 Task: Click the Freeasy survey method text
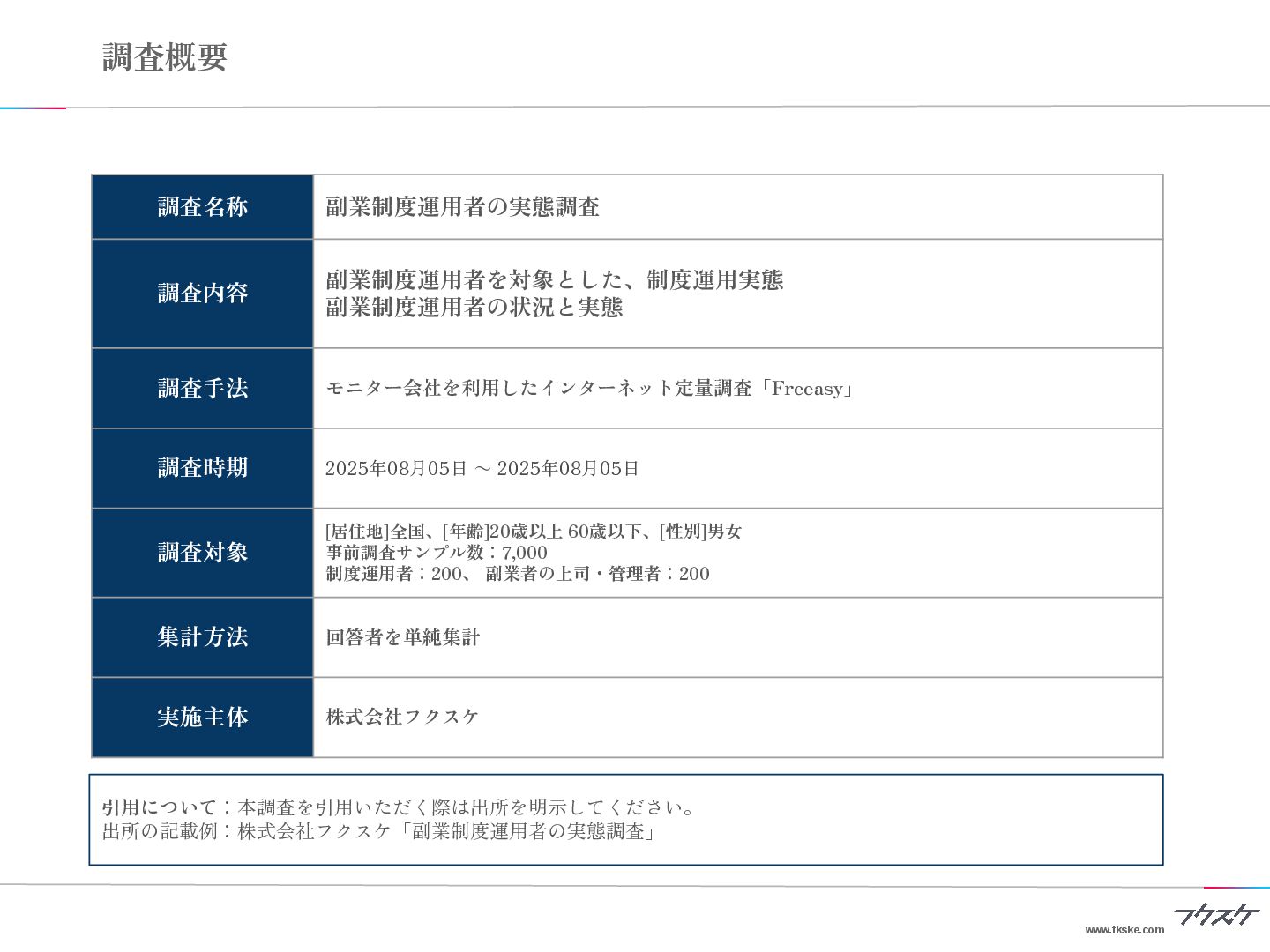(590, 389)
